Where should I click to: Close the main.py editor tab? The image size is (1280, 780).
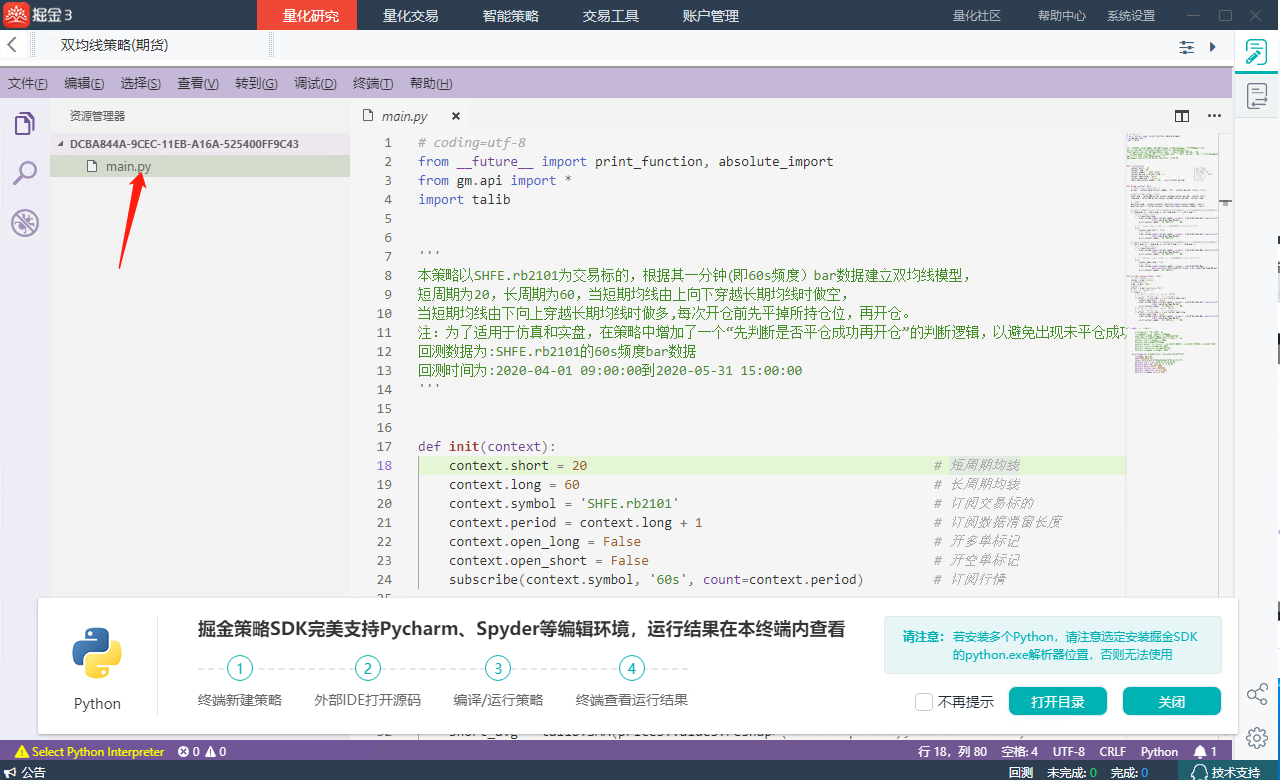coord(456,116)
